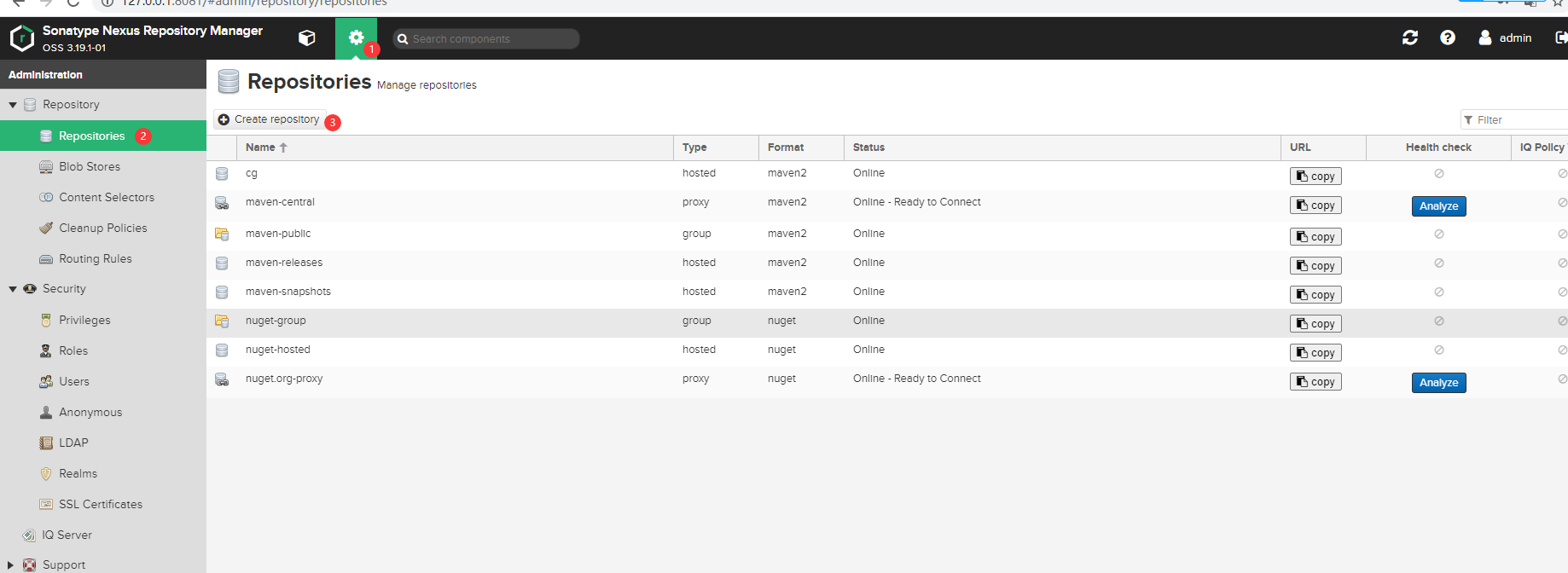
Task: Copy the URL of maven-central
Action: coord(1315,205)
